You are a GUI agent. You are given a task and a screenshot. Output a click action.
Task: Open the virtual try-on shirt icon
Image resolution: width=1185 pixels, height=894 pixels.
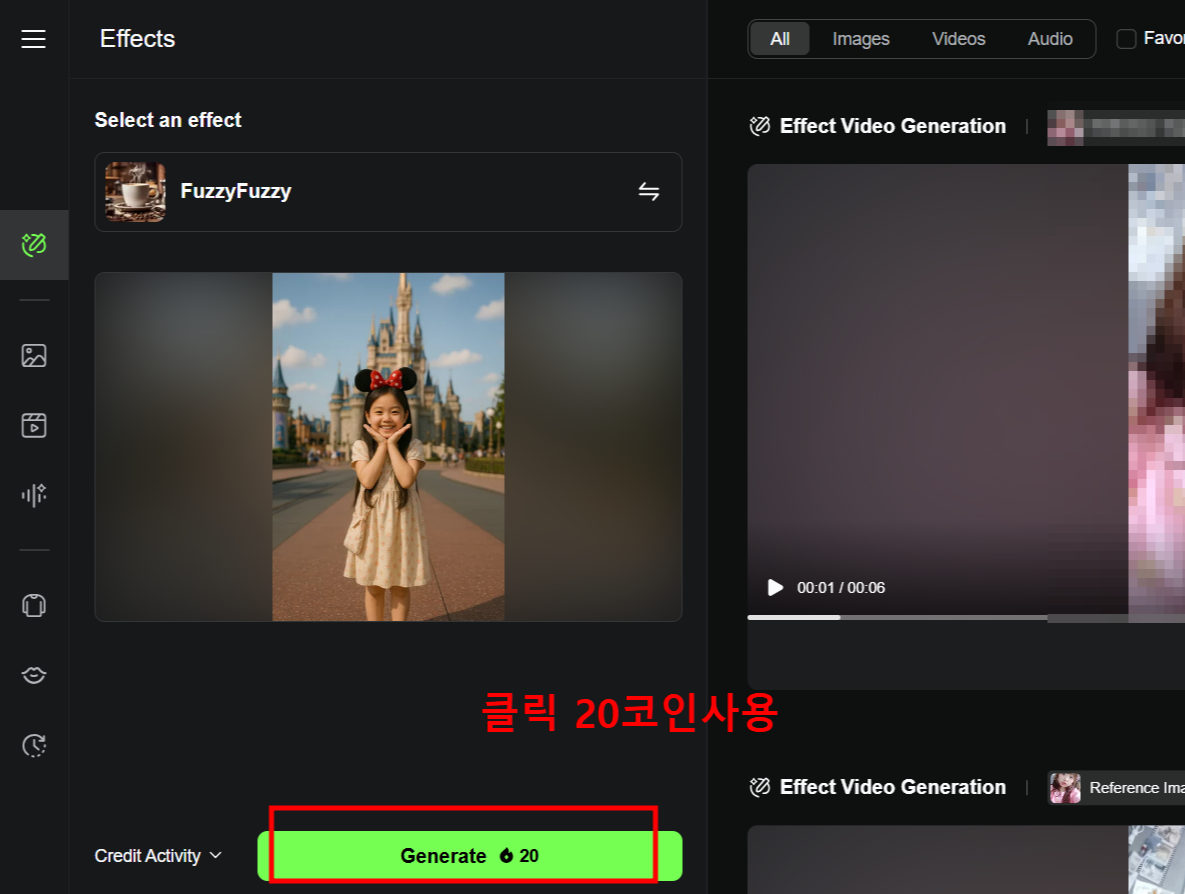pyautogui.click(x=34, y=605)
